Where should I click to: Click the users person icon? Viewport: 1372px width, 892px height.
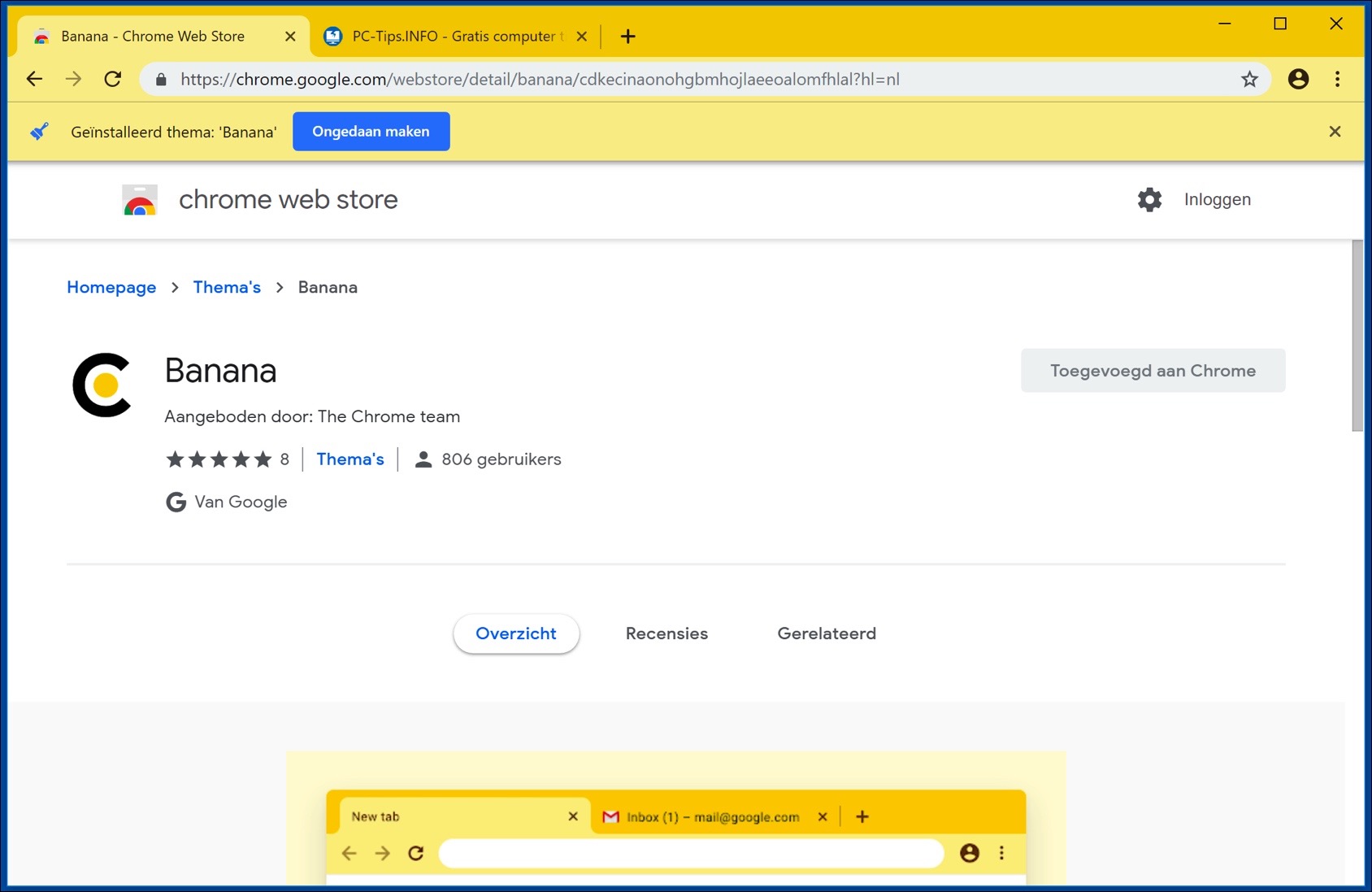pyautogui.click(x=423, y=459)
